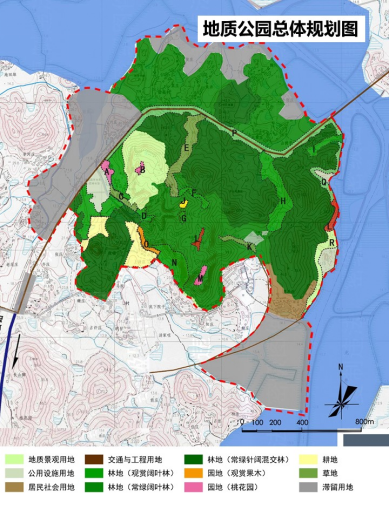The width and height of the screenshot is (389, 510).
Task: Click the orange 园地（观赏果木） legend swatch
Action: click(x=193, y=473)
